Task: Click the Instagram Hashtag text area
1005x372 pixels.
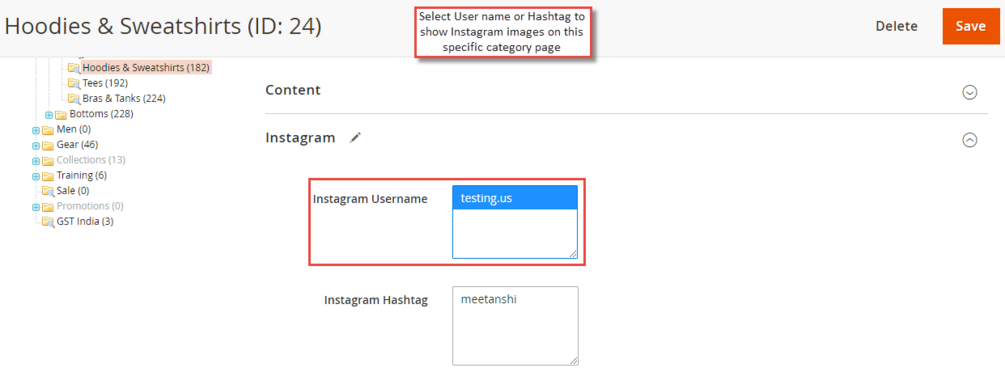Action: coord(515,326)
